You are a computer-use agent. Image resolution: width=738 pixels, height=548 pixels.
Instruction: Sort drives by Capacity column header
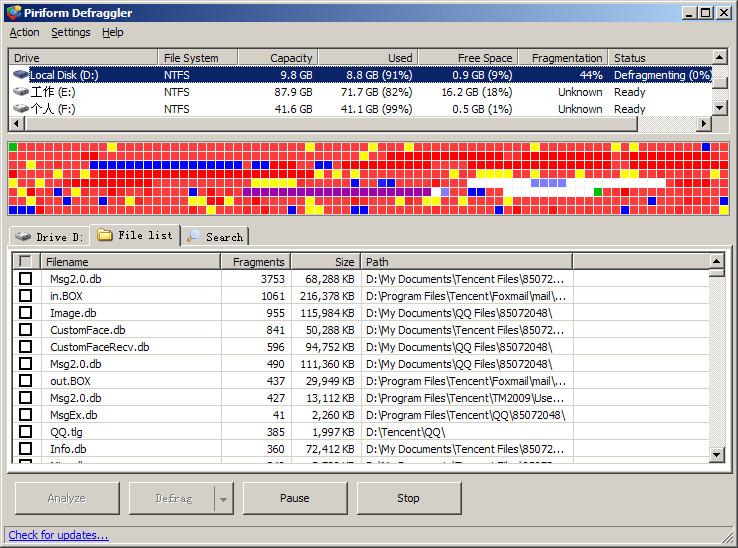coord(279,58)
